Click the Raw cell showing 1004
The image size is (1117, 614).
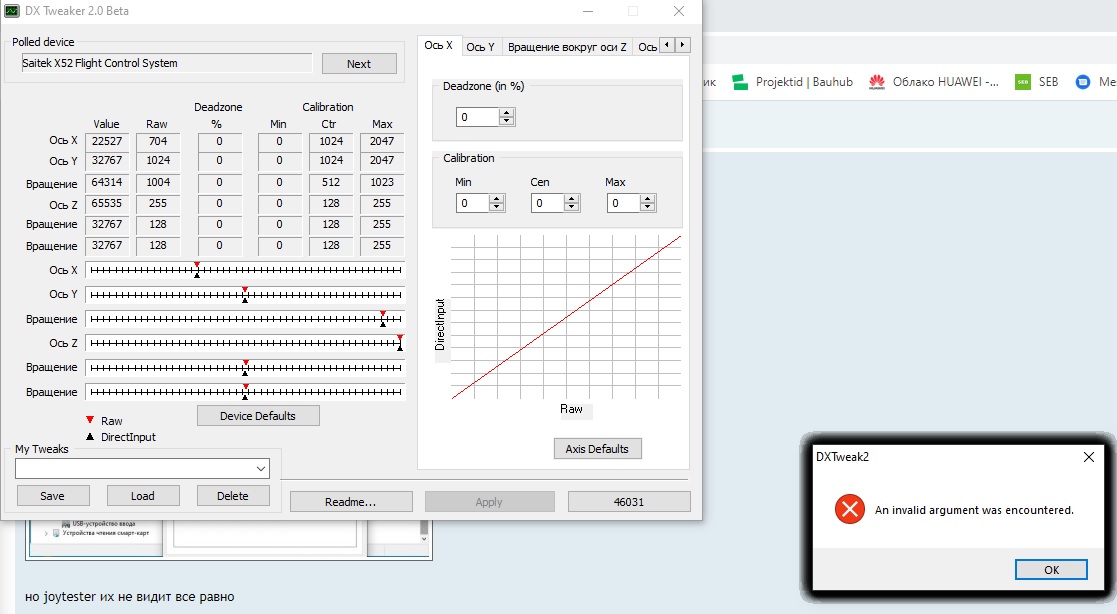click(x=158, y=182)
